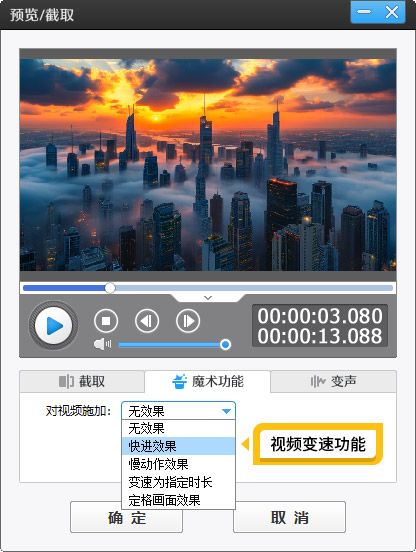
Task: Click the 取消 button
Action: coord(289,518)
